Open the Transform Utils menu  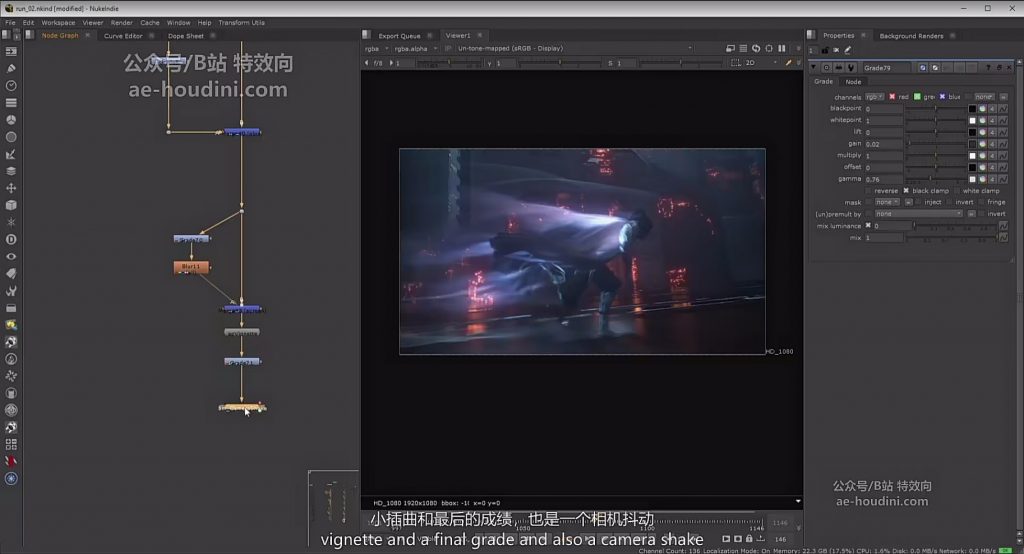point(242,22)
